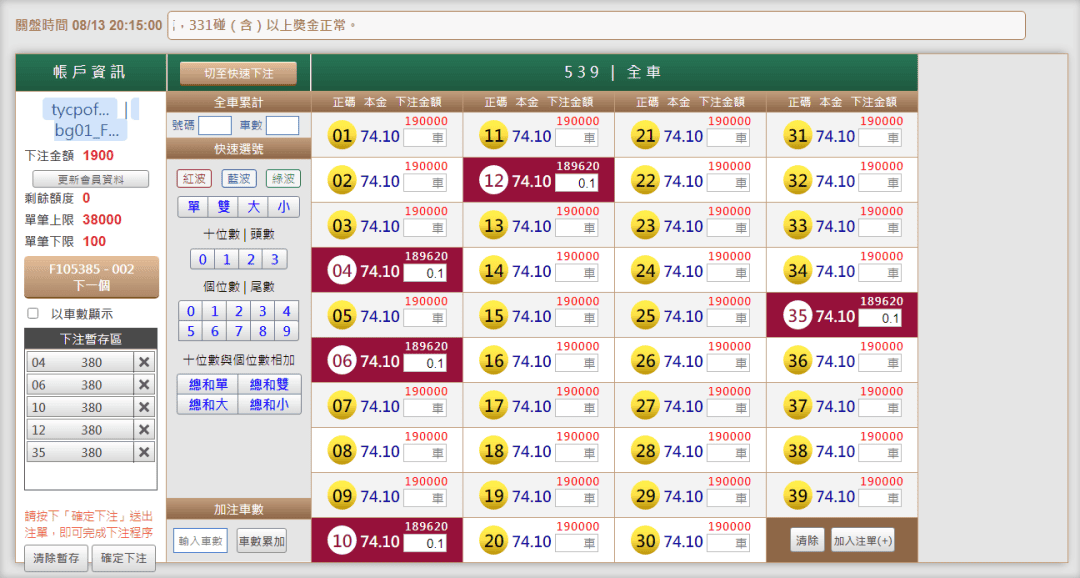Select yellow ball number 31

[x=798, y=136]
